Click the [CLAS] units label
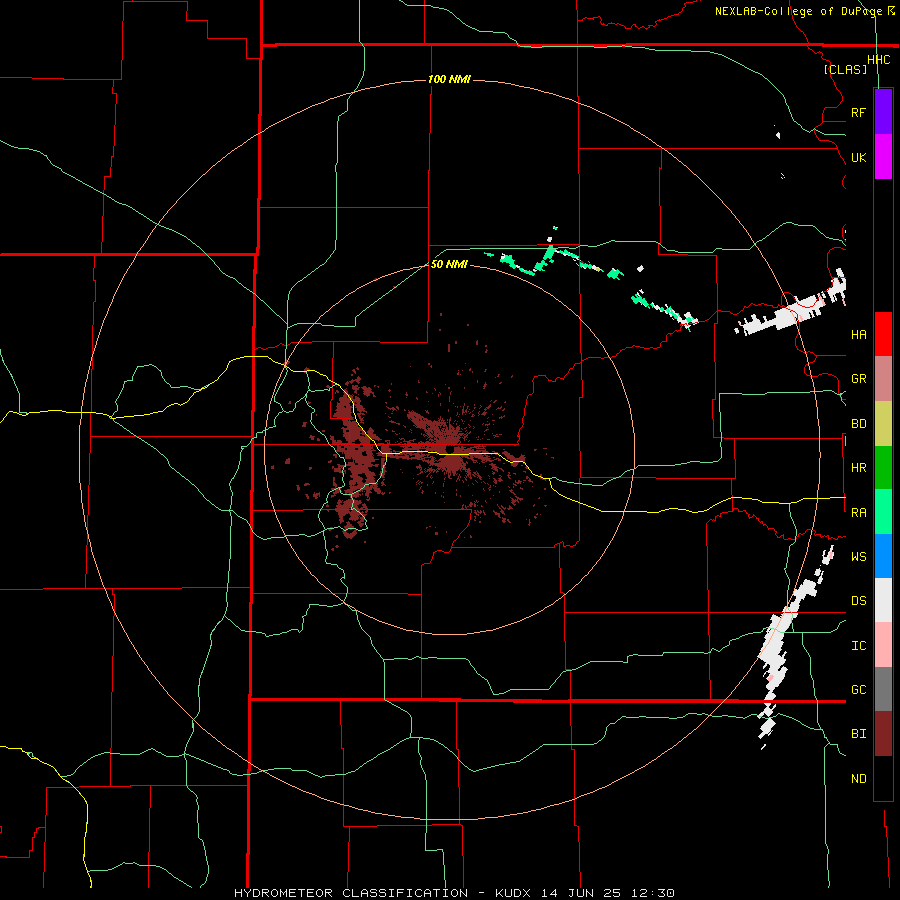The width and height of the screenshot is (900, 900). pos(845,69)
